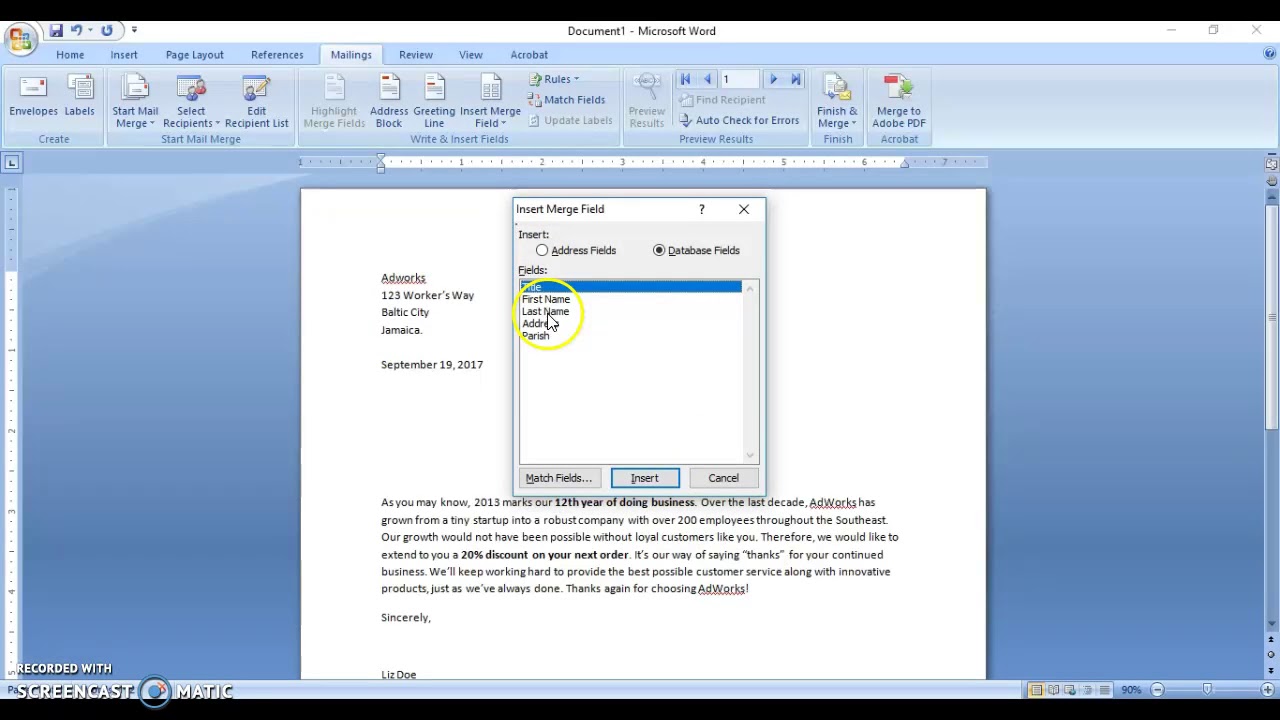
Task: Select the Last Name field in the list
Action: point(631,311)
